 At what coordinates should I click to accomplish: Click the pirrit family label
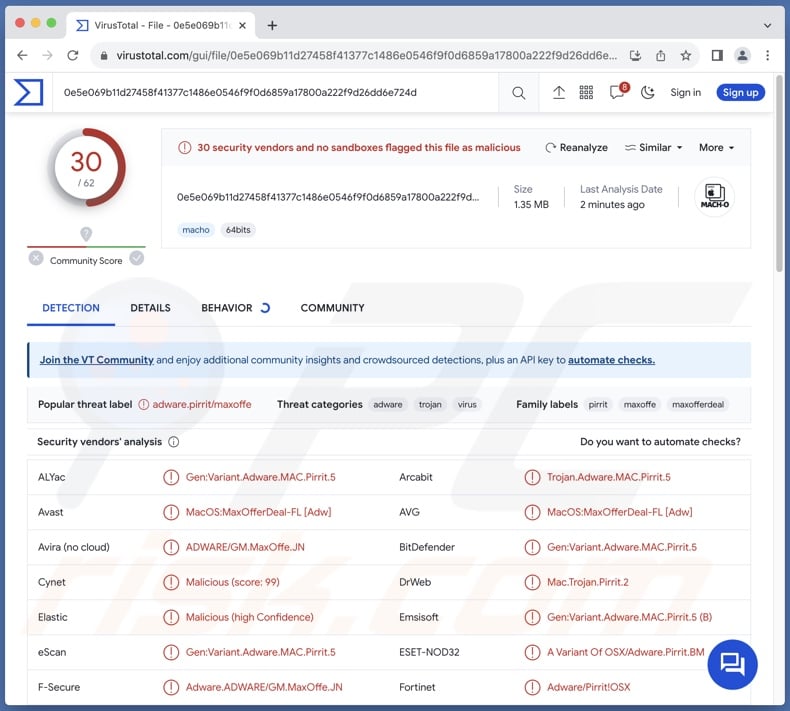click(598, 405)
